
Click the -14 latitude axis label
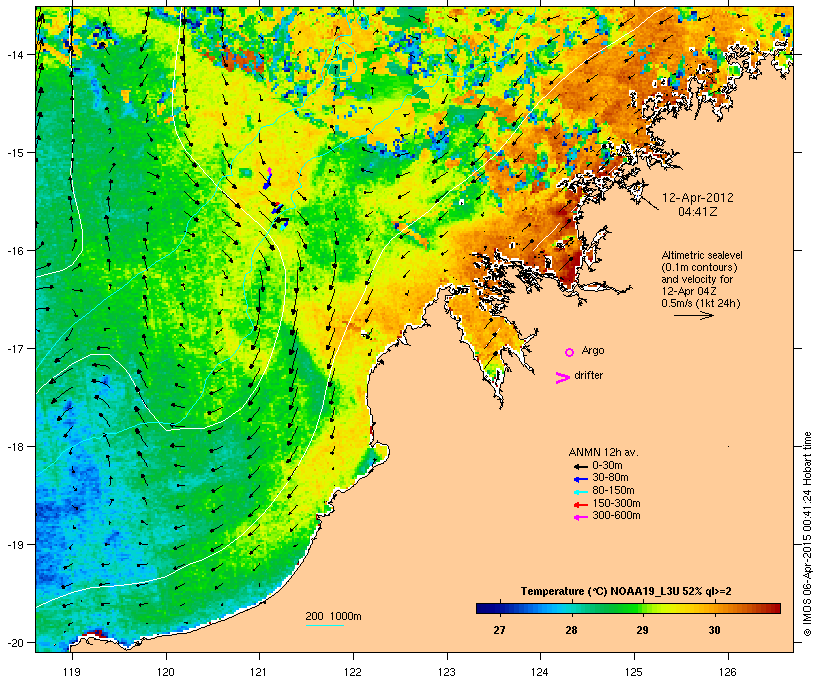[x=14, y=55]
